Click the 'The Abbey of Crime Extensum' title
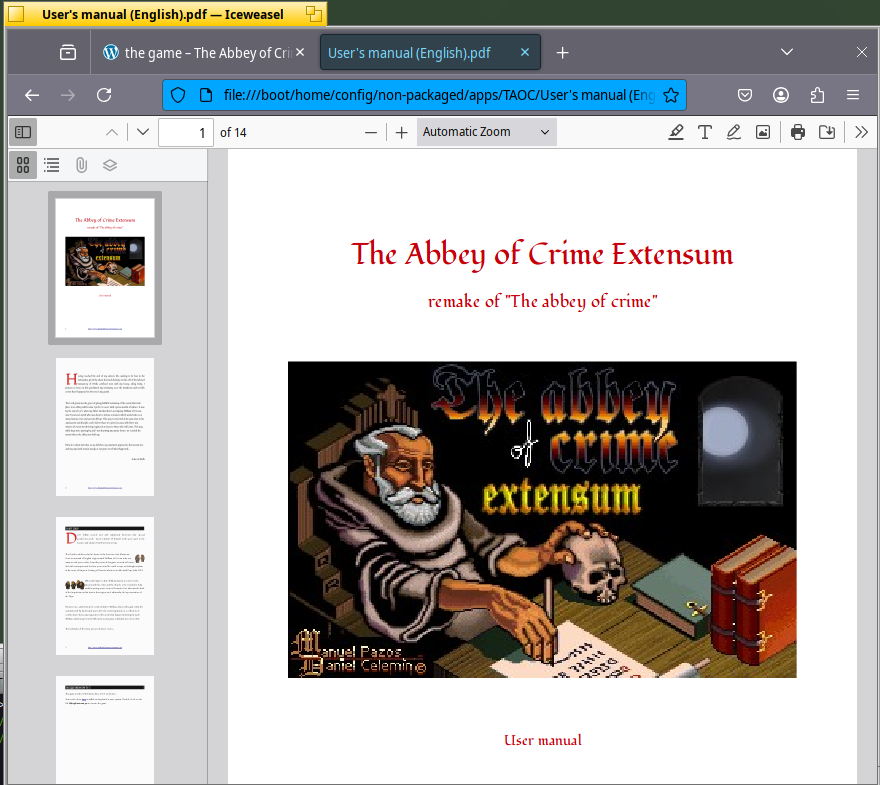 tap(542, 254)
